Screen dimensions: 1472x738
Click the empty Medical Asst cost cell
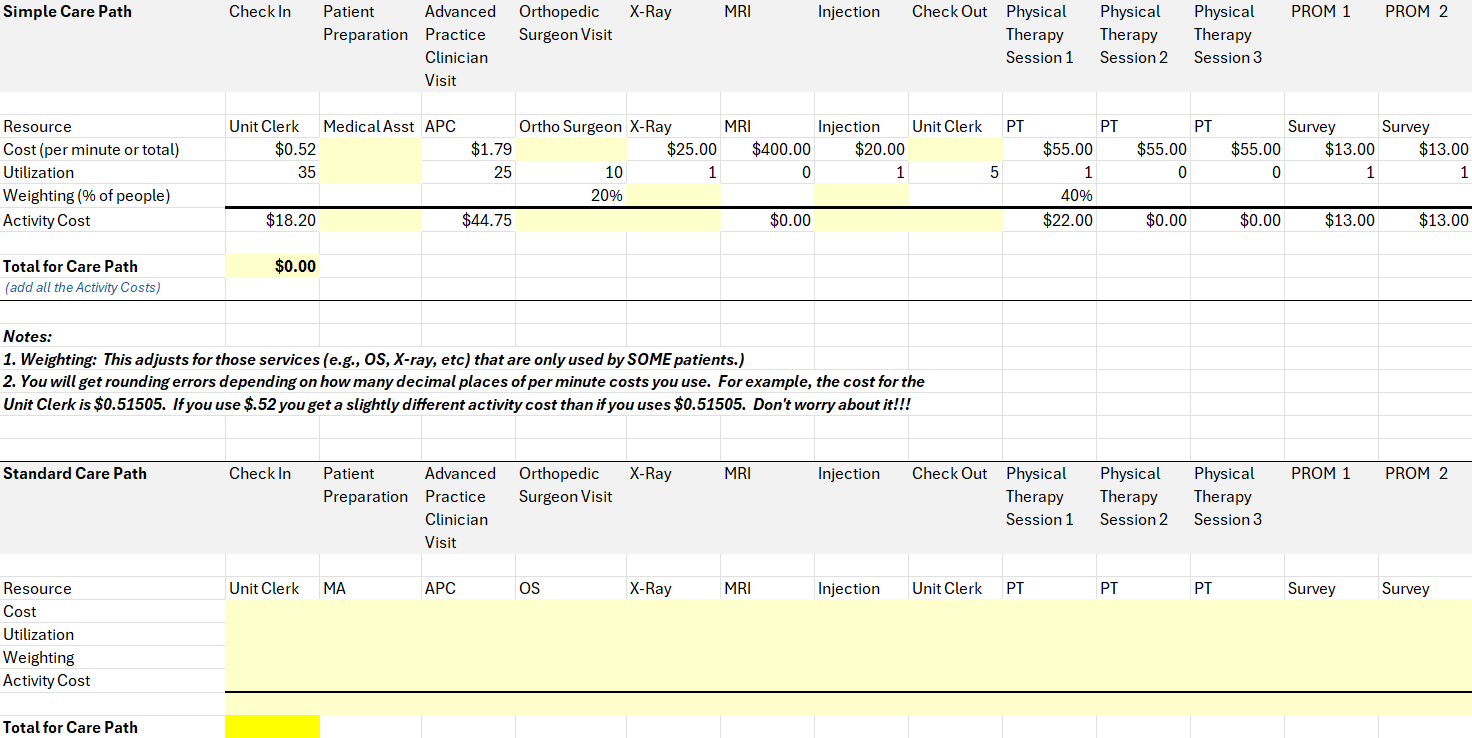[371, 150]
